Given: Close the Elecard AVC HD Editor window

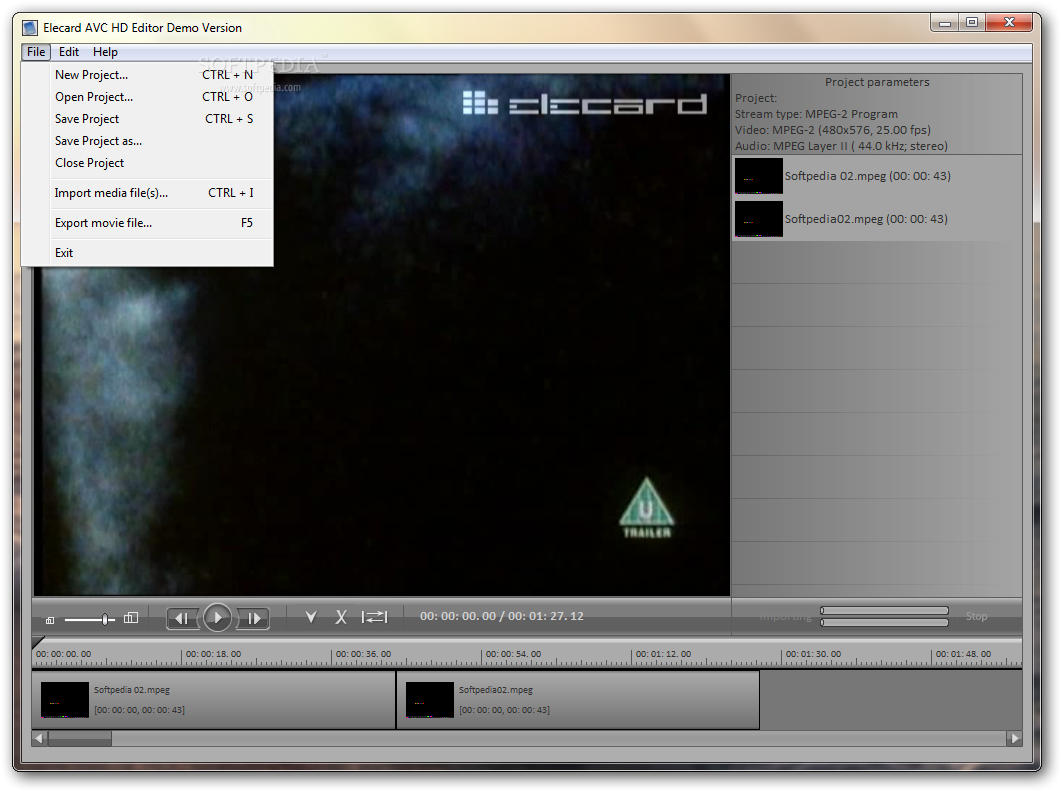Looking at the screenshot, I should (x=1009, y=22).
